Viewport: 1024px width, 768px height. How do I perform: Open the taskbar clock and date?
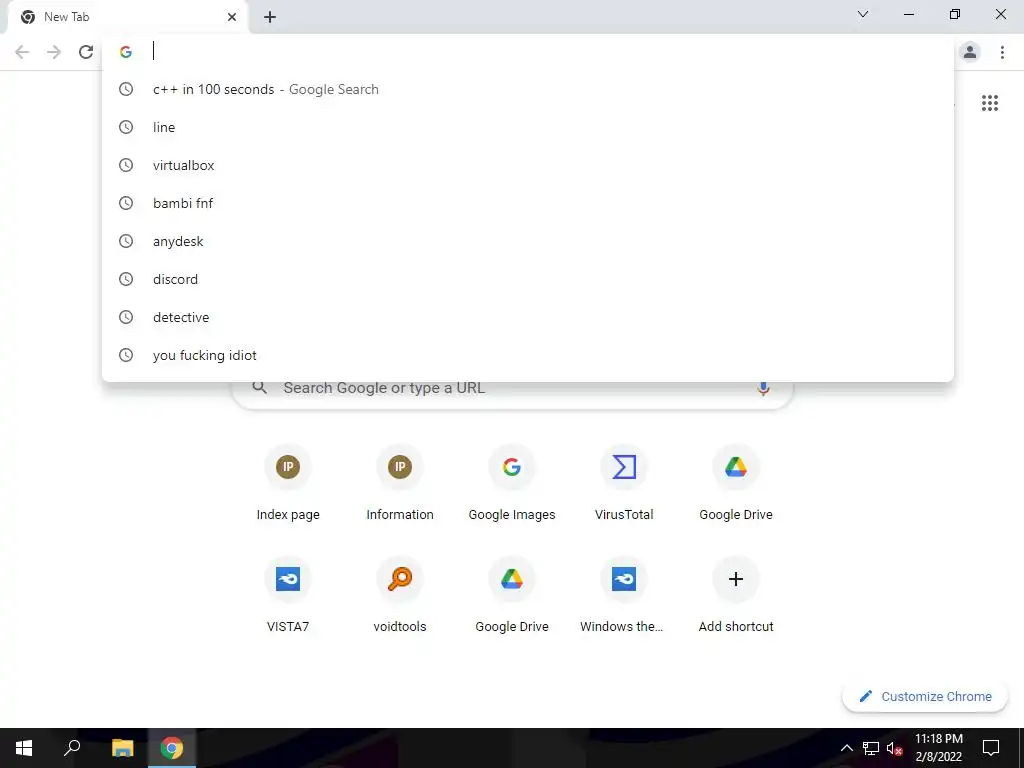[x=938, y=748]
